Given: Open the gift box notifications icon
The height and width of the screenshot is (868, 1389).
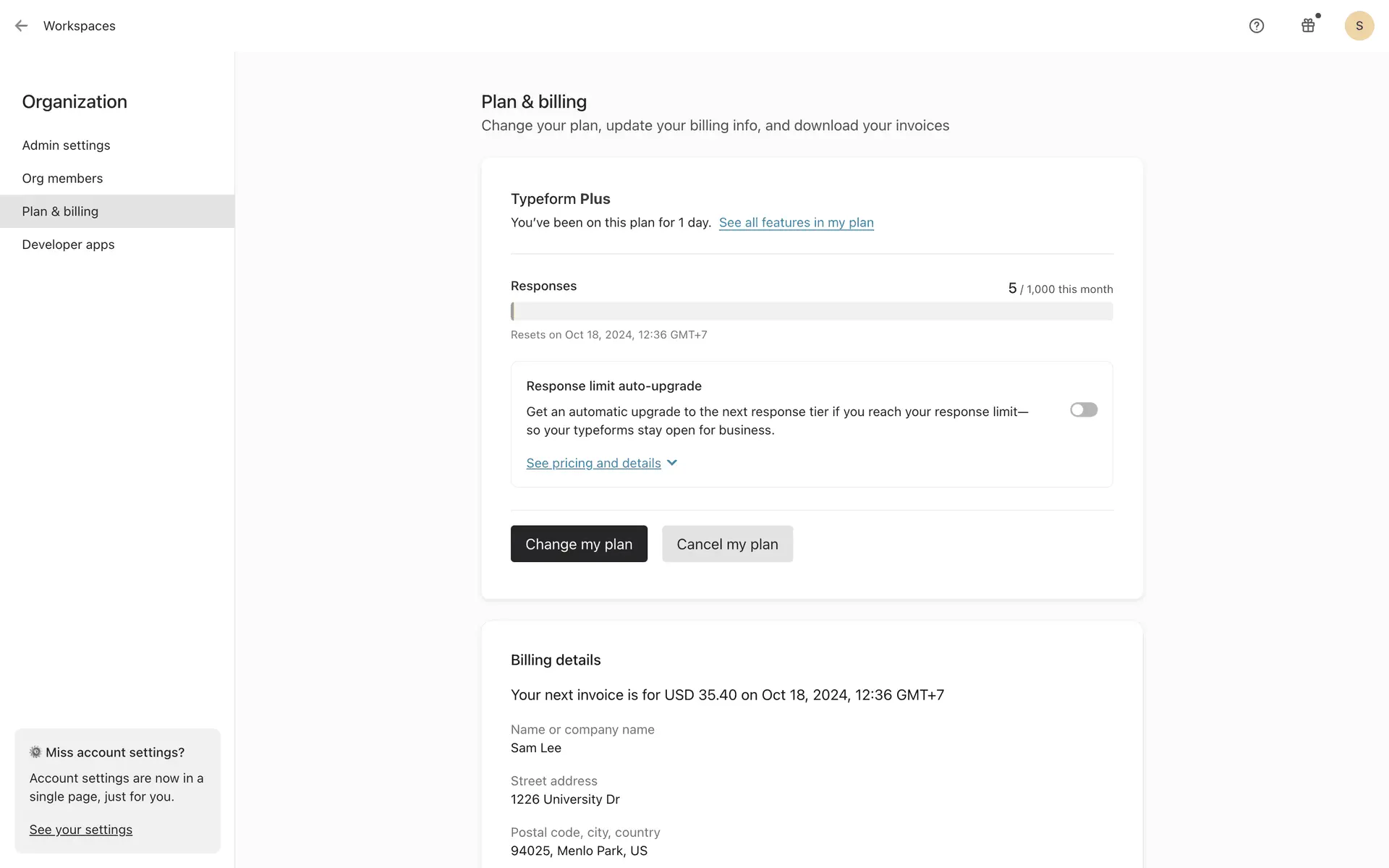Looking at the screenshot, I should pyautogui.click(x=1308, y=26).
